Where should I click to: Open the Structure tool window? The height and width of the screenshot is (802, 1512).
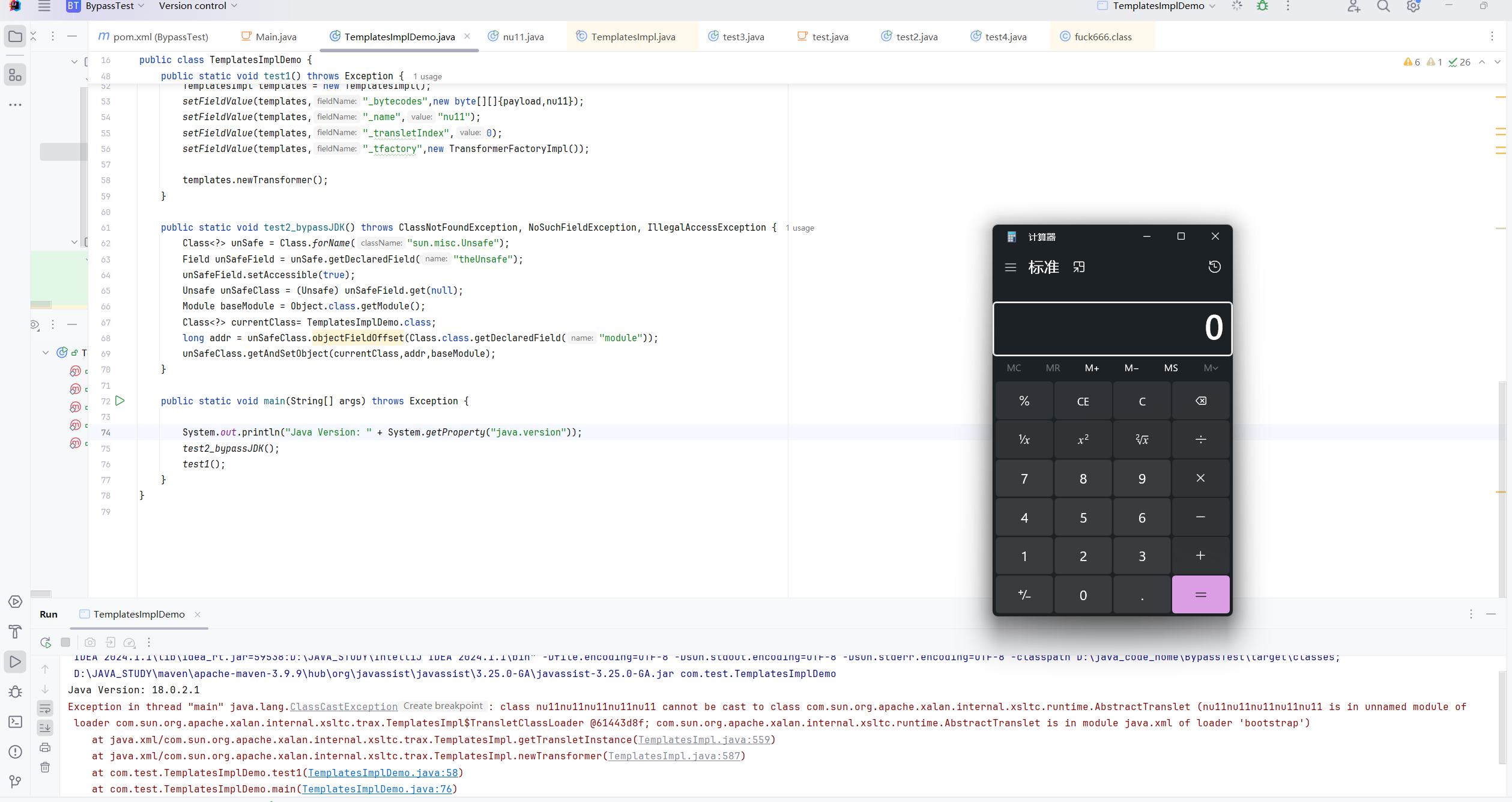click(x=15, y=75)
